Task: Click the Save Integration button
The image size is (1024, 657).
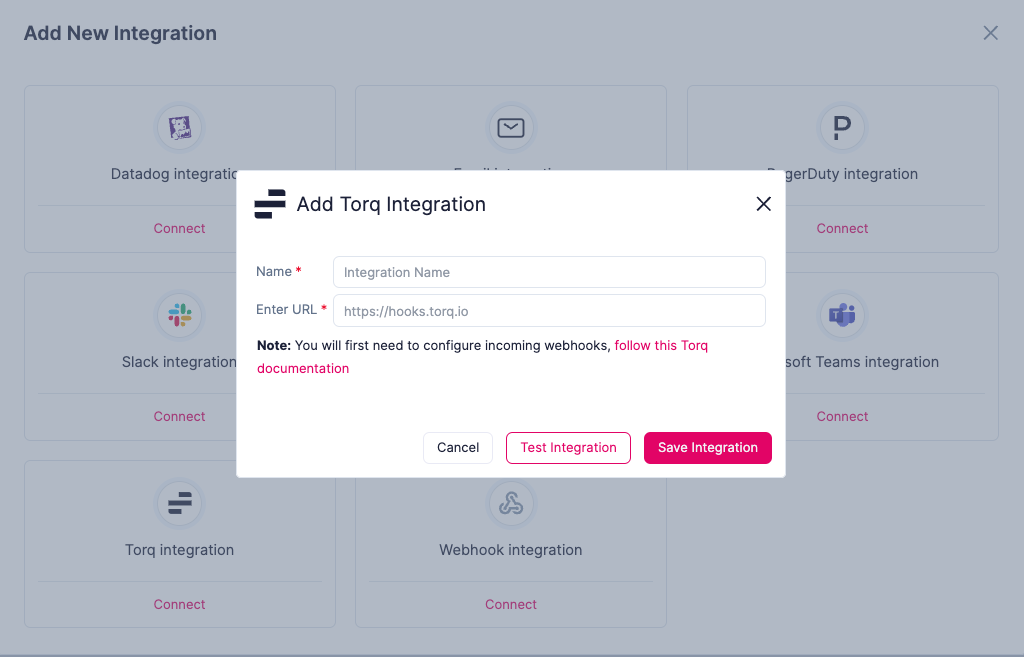Action: 708,448
